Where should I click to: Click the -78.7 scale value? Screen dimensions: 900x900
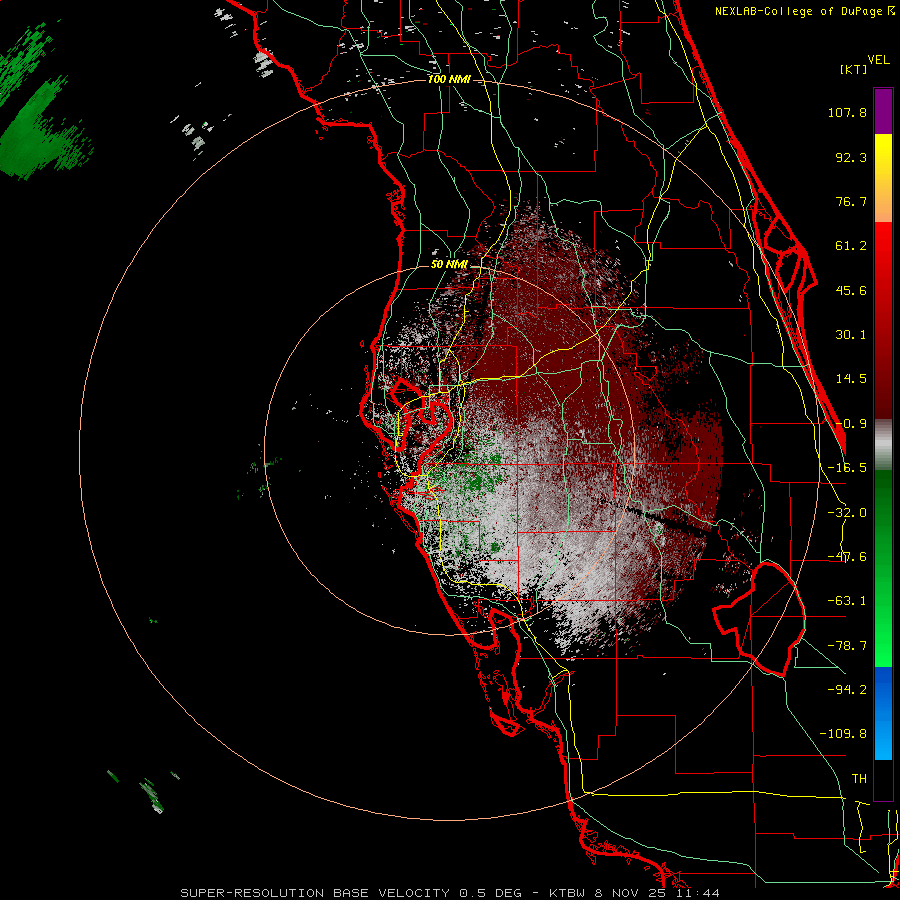click(x=847, y=646)
